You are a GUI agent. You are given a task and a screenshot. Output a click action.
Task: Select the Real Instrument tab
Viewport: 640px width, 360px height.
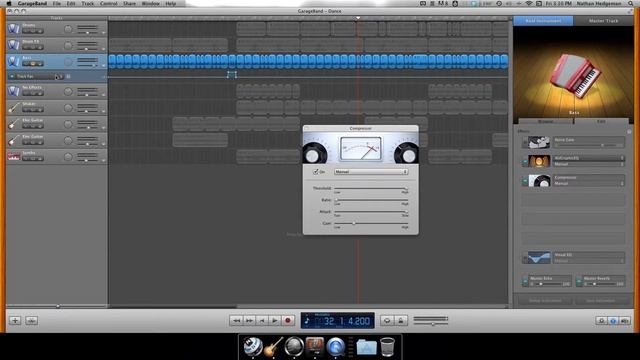(543, 20)
